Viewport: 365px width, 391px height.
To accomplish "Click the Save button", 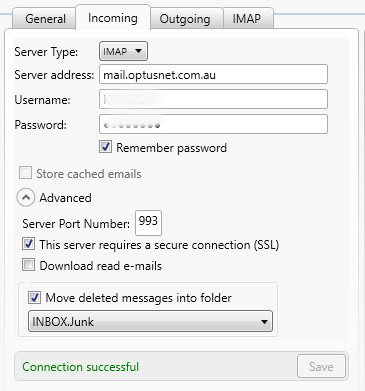I will pyautogui.click(x=321, y=366).
